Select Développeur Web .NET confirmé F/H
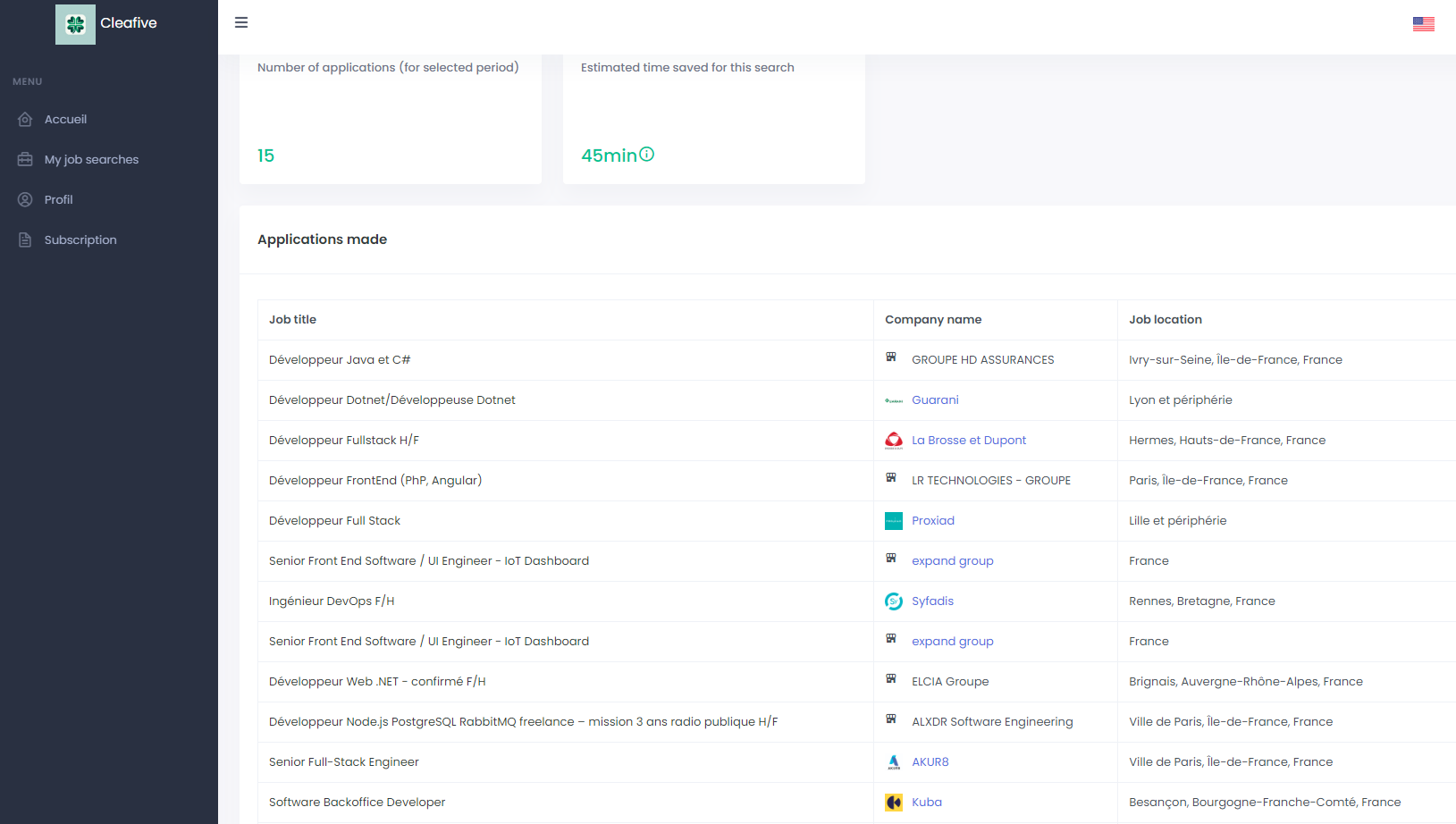 [377, 682]
